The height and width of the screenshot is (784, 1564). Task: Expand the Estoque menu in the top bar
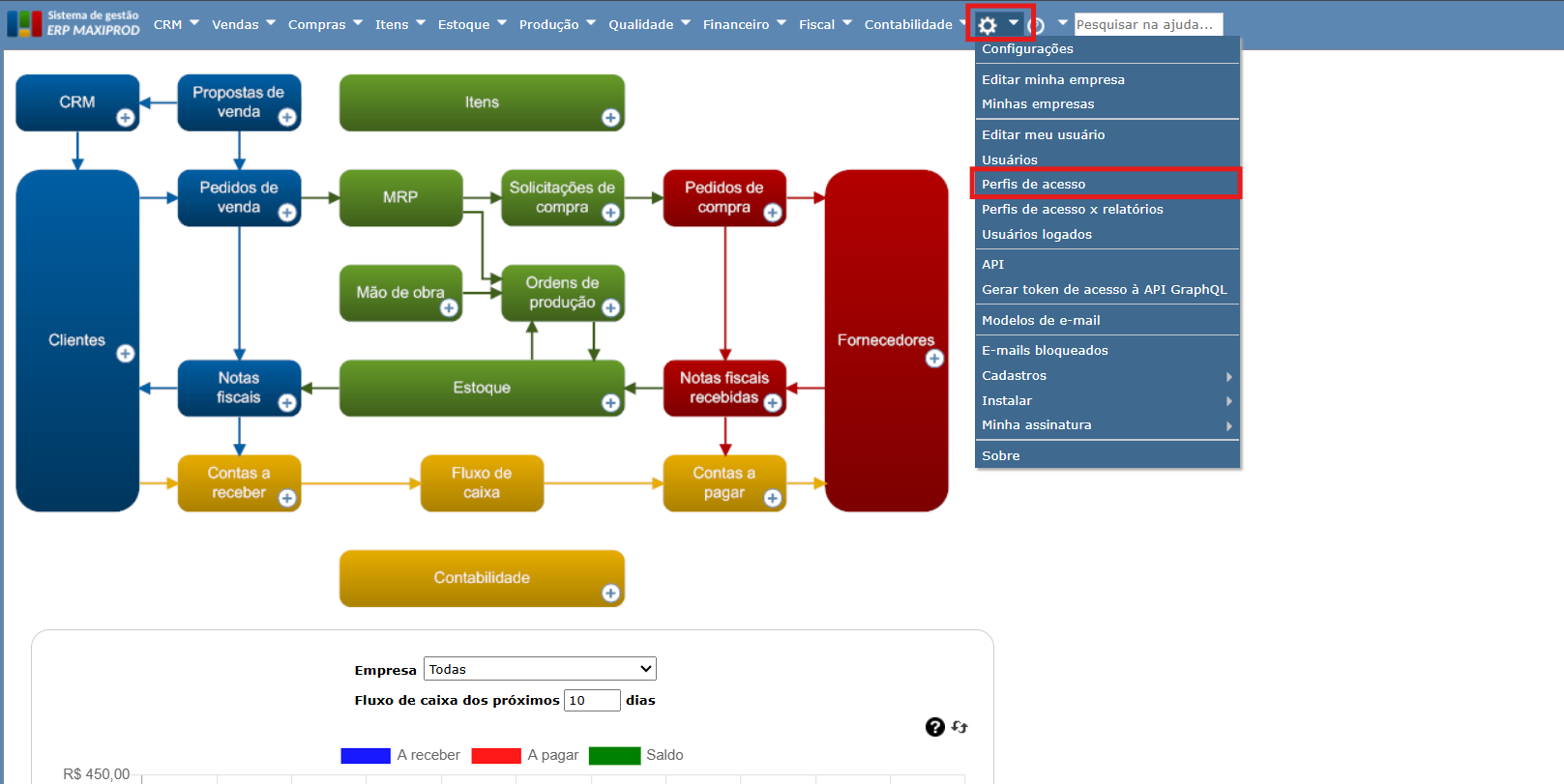(x=472, y=24)
